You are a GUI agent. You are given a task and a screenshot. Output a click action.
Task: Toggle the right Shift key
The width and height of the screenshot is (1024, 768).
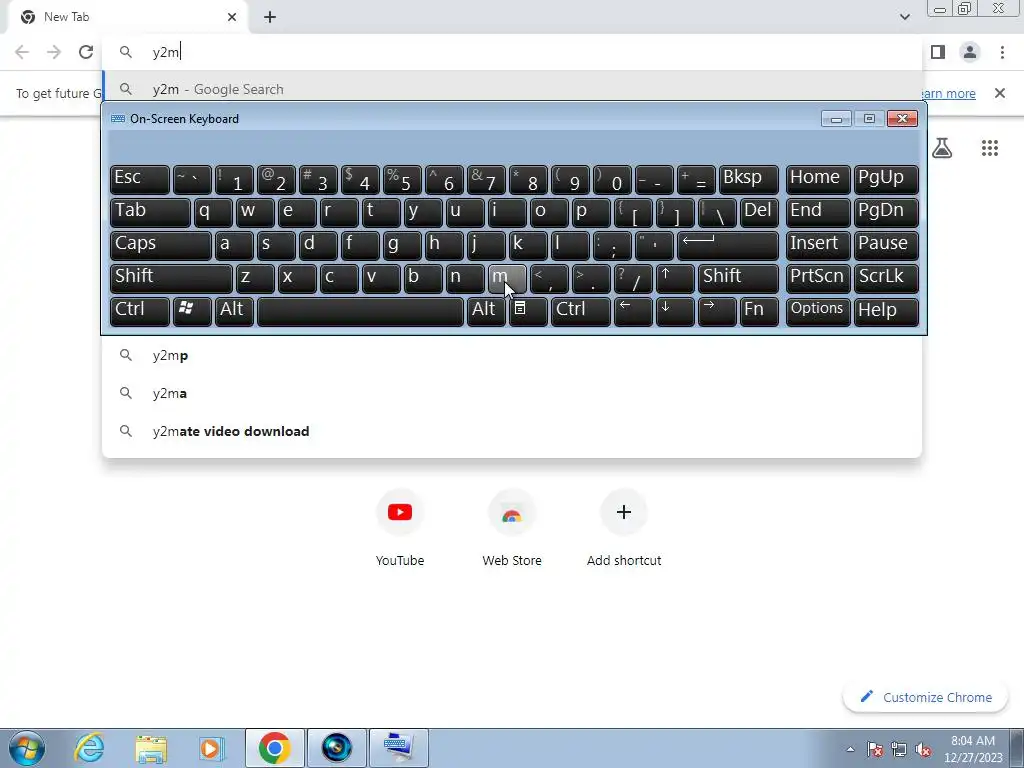pyautogui.click(x=739, y=278)
